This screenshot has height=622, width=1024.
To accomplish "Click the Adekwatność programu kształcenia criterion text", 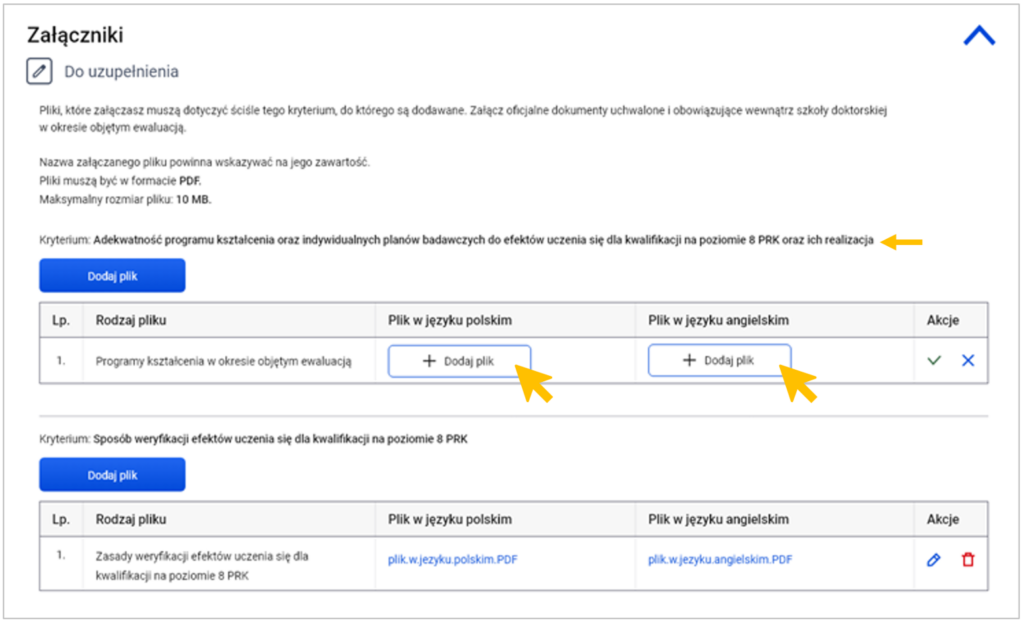I will pos(483,240).
